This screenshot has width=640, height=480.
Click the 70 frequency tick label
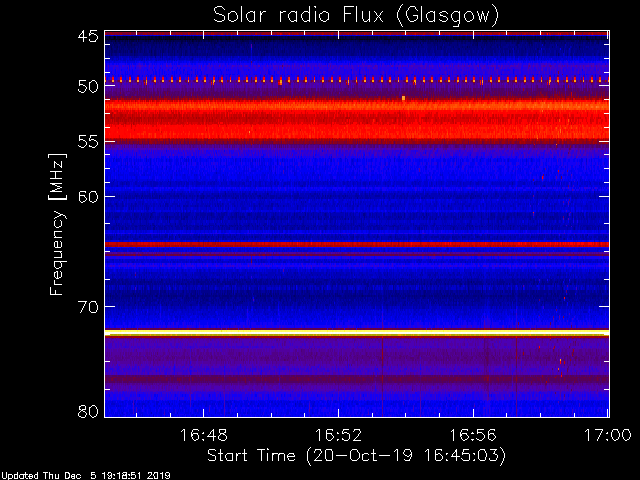pyautogui.click(x=88, y=306)
